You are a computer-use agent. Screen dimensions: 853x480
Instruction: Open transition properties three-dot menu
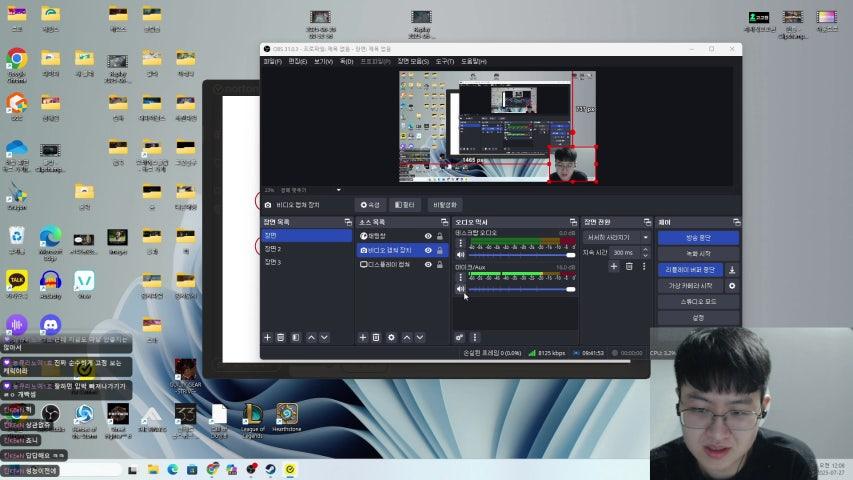(x=644, y=266)
